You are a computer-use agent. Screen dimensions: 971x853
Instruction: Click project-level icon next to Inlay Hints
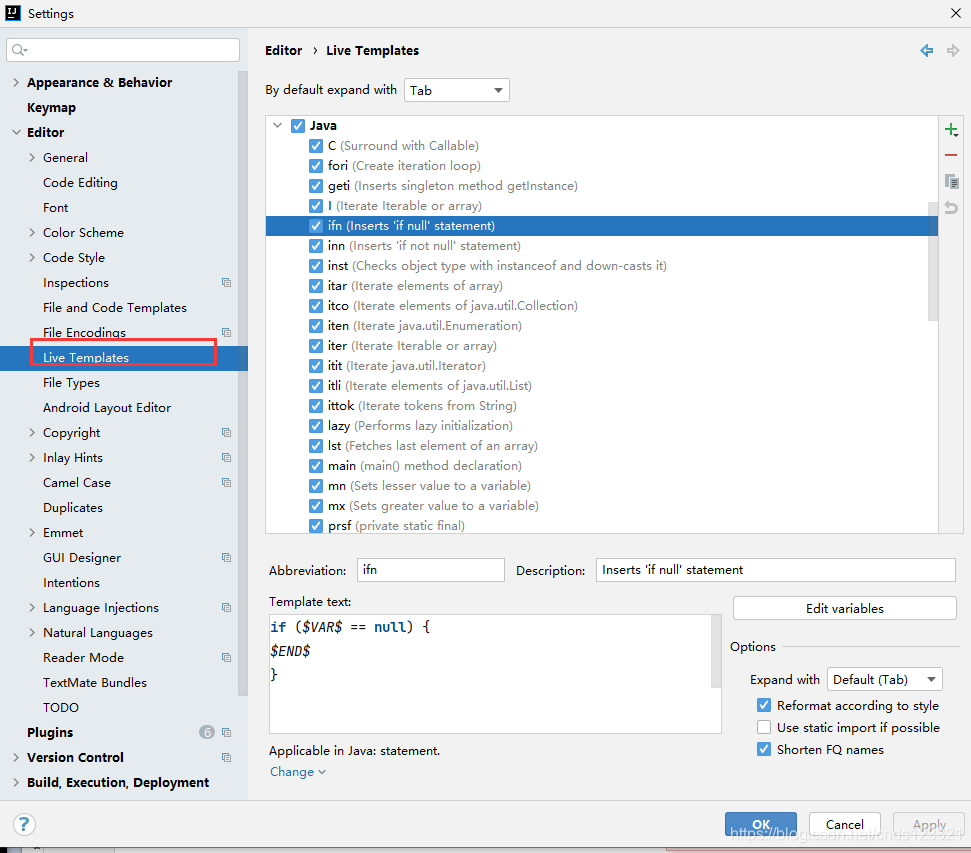[x=226, y=458]
